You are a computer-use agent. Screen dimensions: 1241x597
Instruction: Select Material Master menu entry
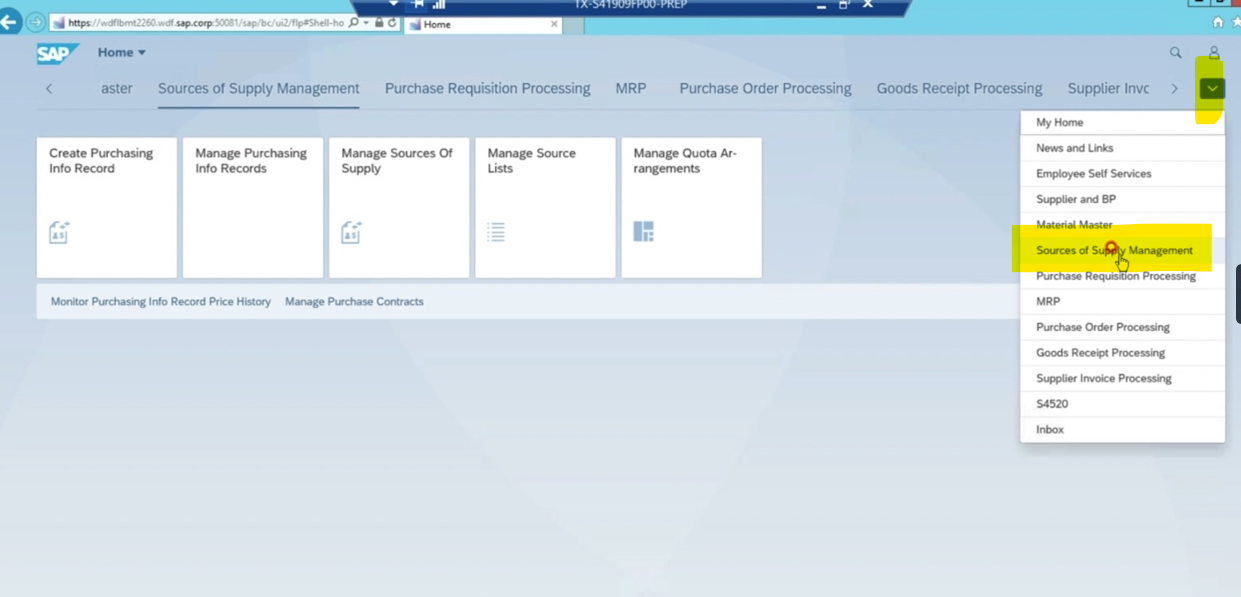coord(1122,225)
